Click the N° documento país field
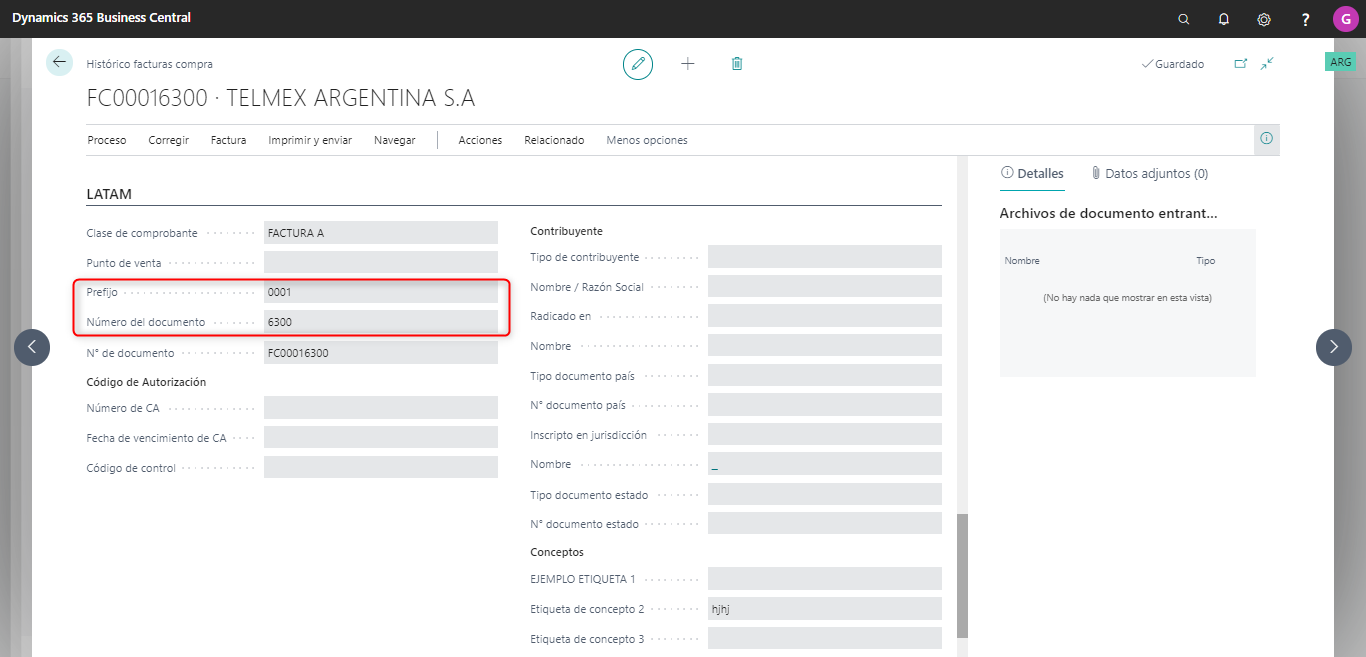 tap(825, 405)
